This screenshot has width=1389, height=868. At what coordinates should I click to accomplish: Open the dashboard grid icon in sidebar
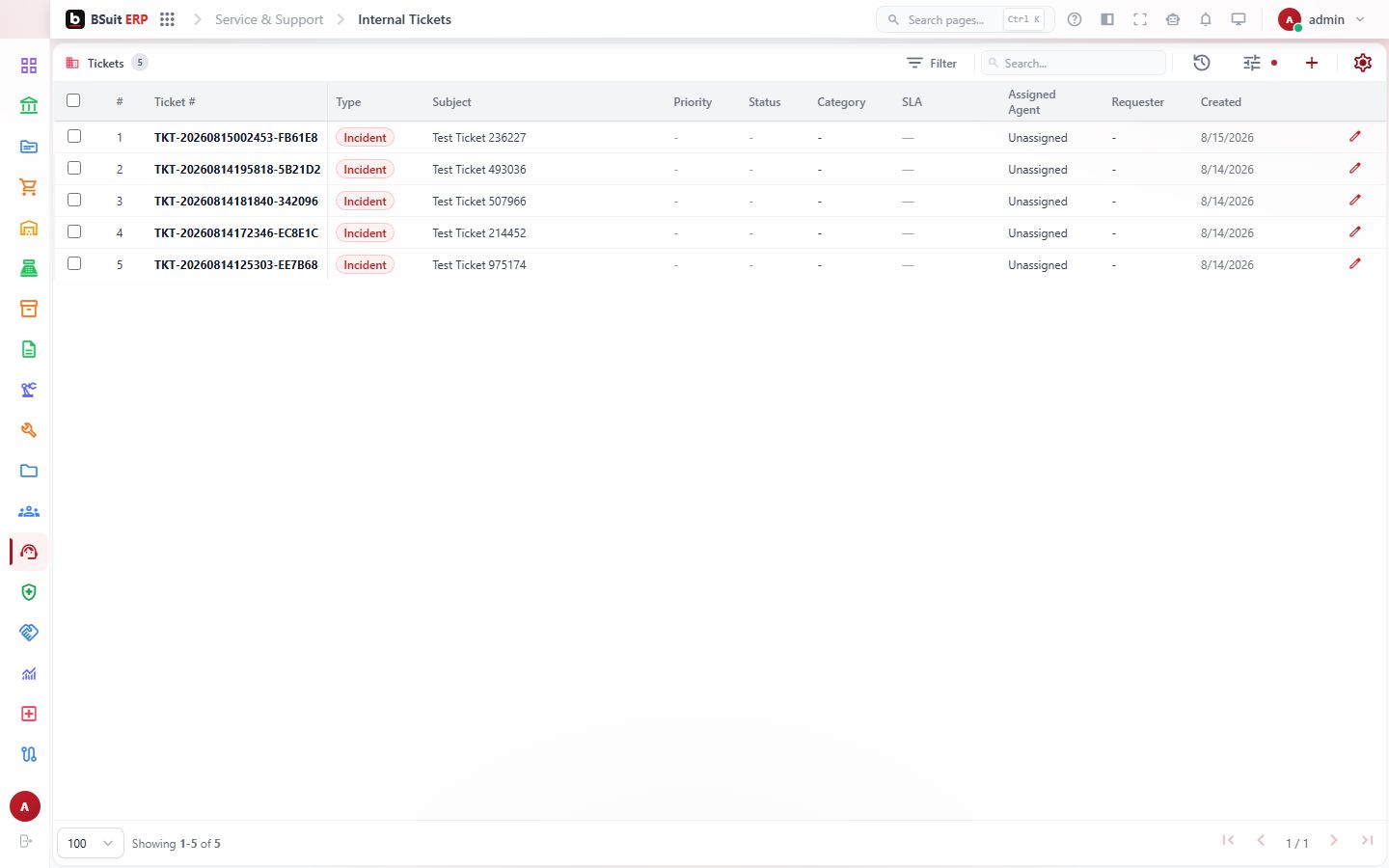(x=29, y=66)
